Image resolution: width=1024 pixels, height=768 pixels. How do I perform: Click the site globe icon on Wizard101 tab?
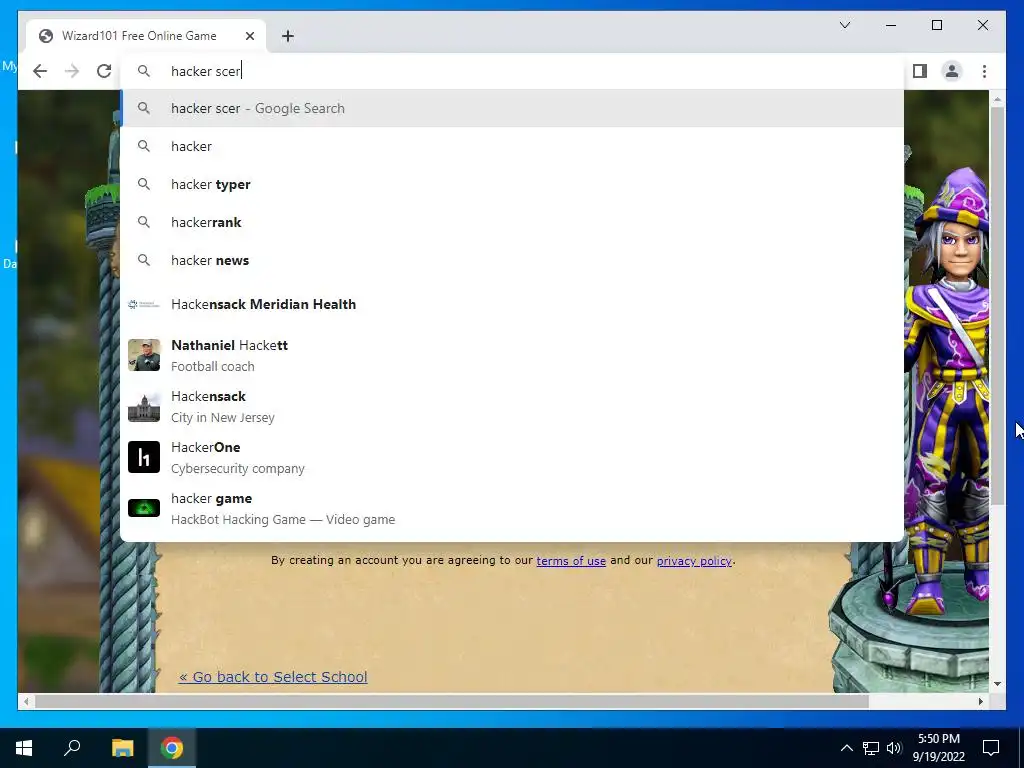(x=46, y=36)
